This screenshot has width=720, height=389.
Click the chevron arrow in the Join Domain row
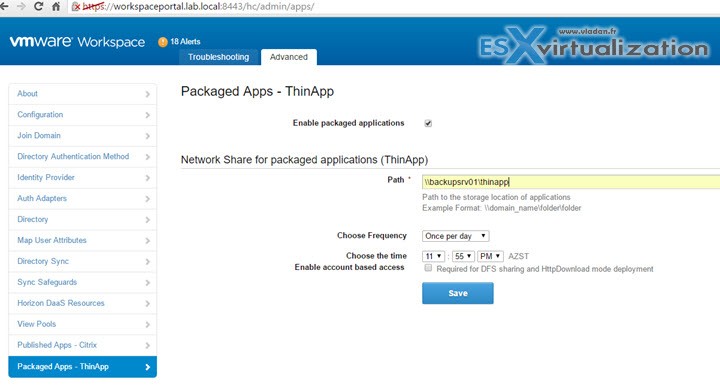pyautogui.click(x=147, y=136)
